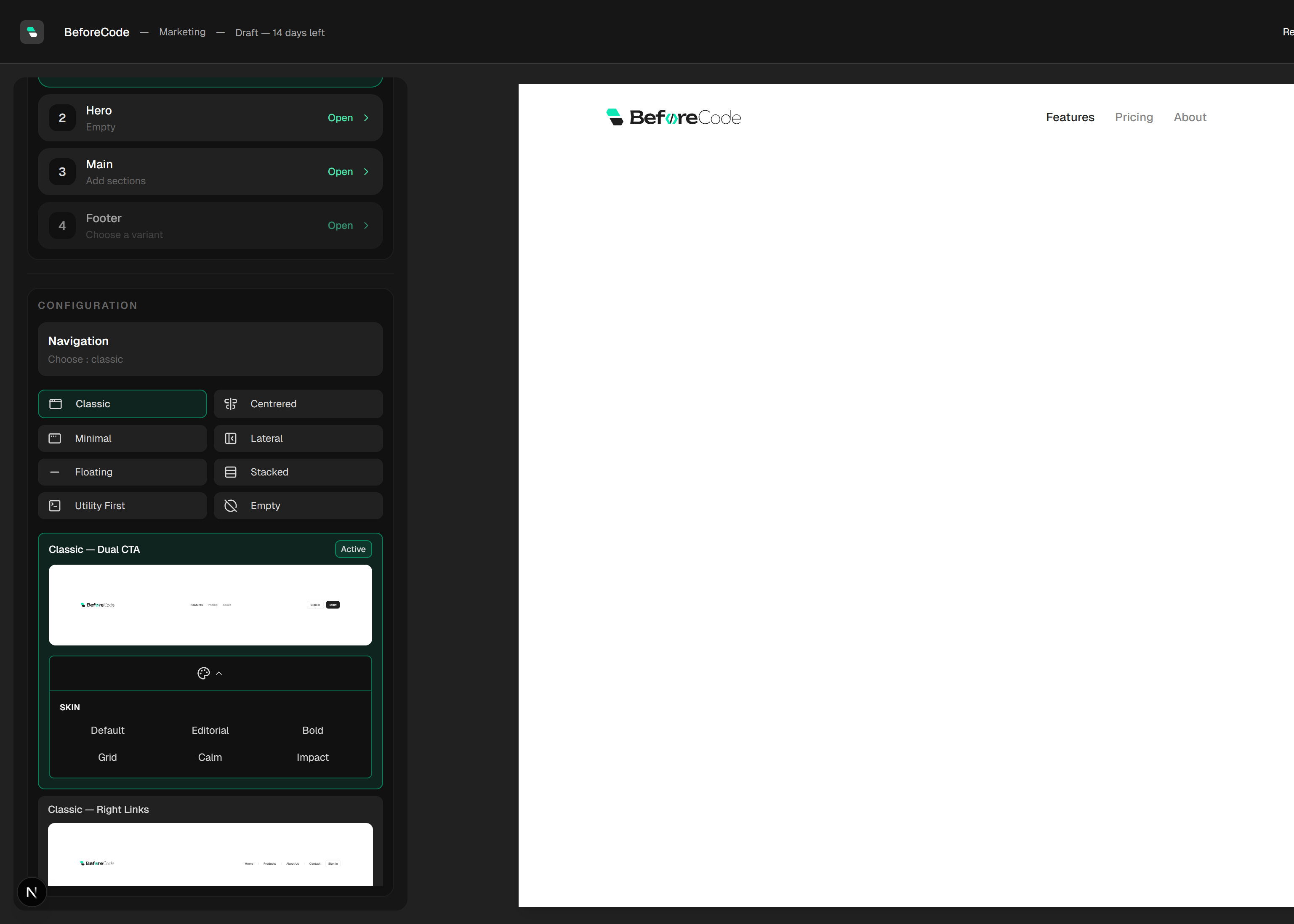The image size is (1294, 924).
Task: Select the Floating navigation type
Action: pos(122,472)
